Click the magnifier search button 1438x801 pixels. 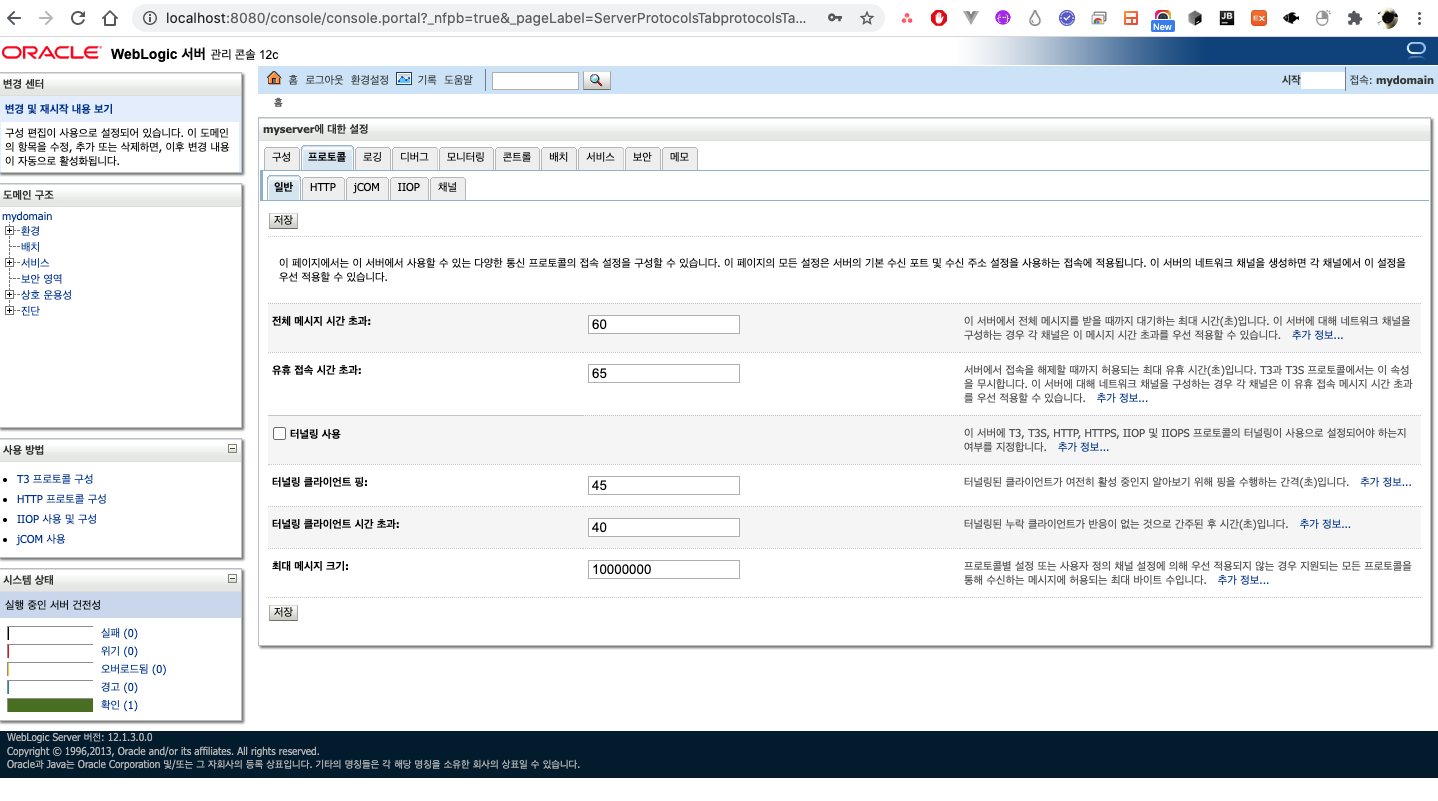596,81
